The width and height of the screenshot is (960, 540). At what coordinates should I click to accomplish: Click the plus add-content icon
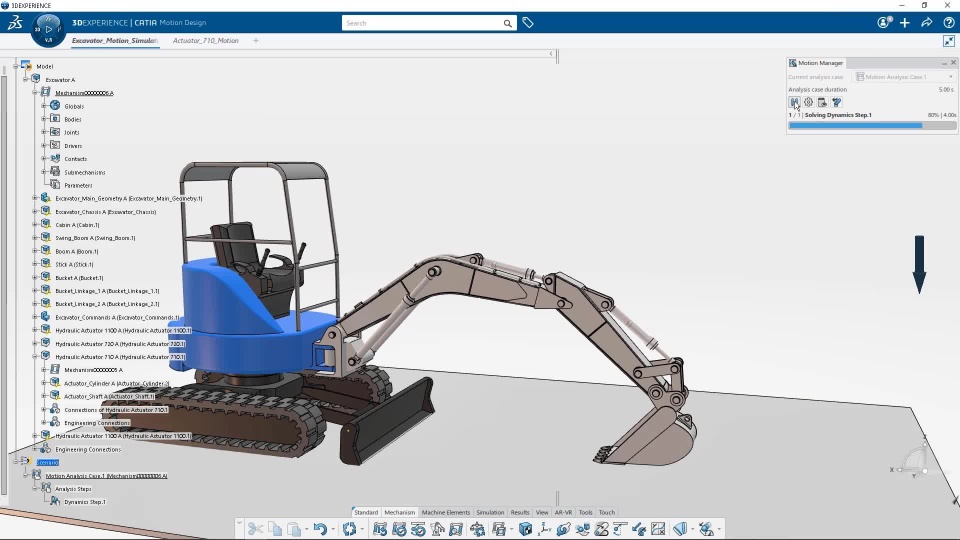coord(905,23)
